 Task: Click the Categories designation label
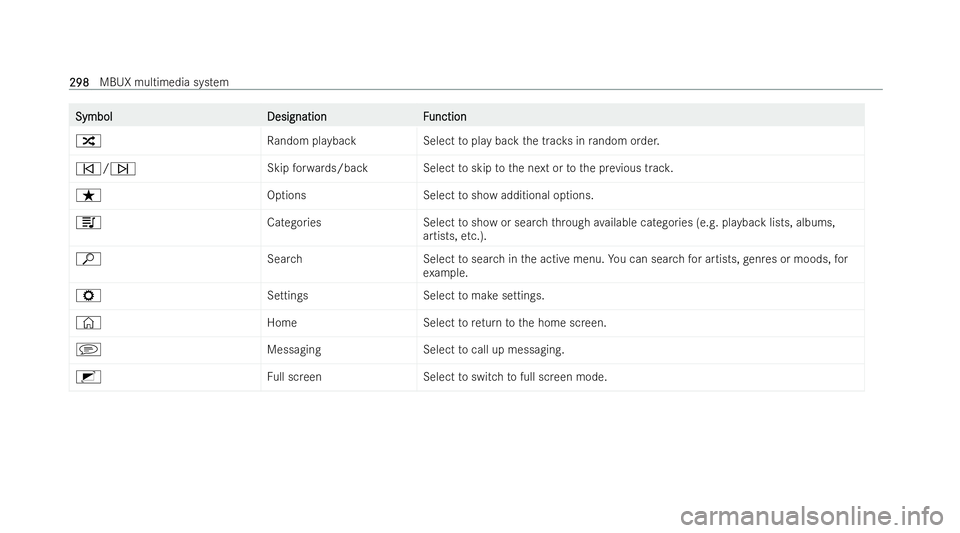coord(294,223)
